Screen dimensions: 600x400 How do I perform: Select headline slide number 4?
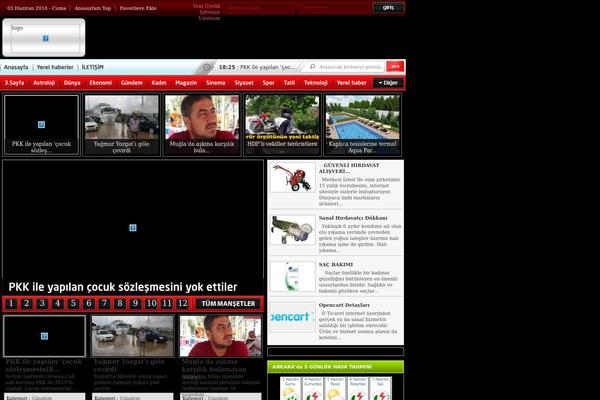58,304
